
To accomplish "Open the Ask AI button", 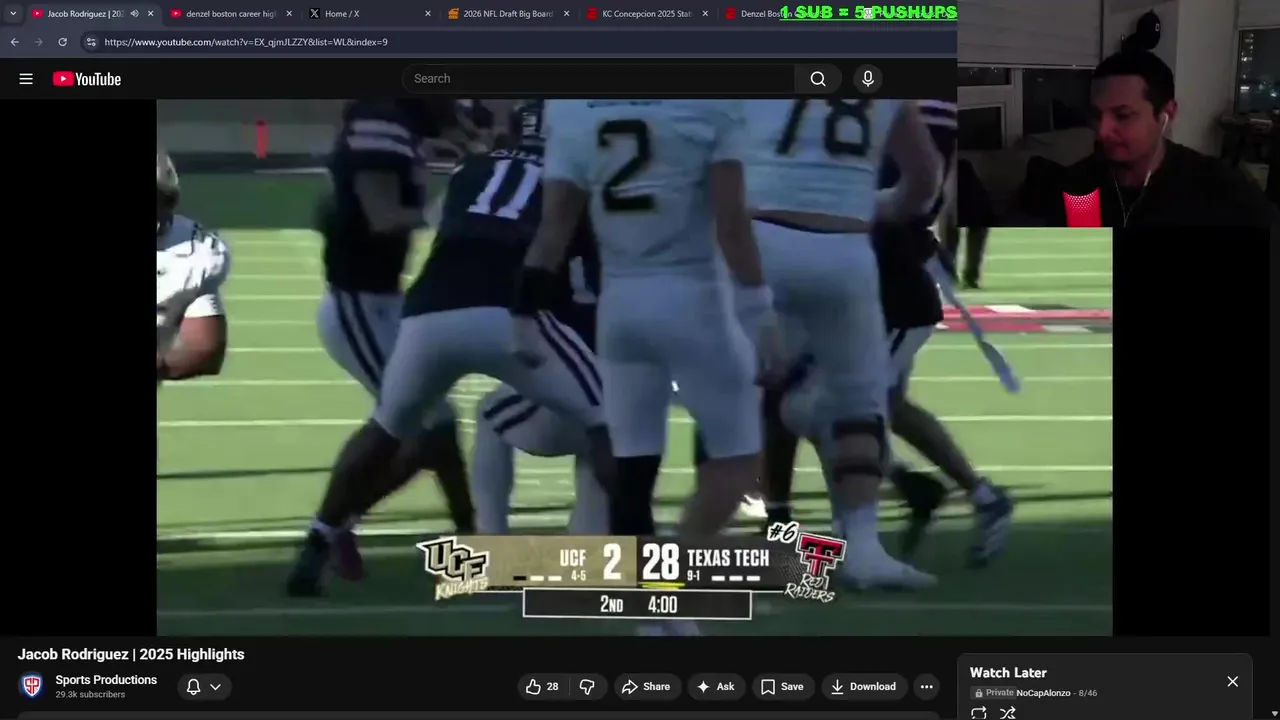I will pos(716,687).
